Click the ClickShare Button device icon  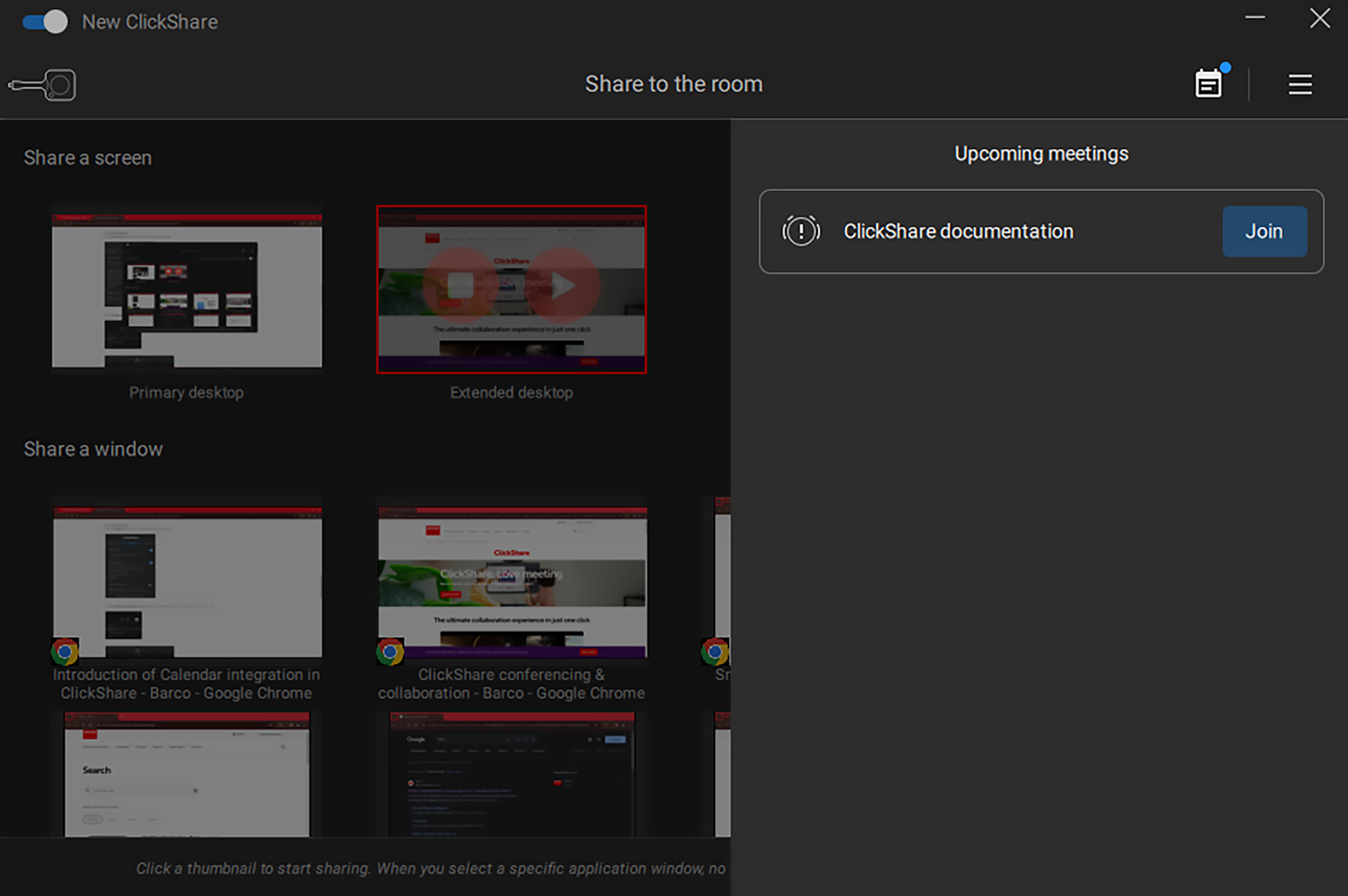click(42, 84)
